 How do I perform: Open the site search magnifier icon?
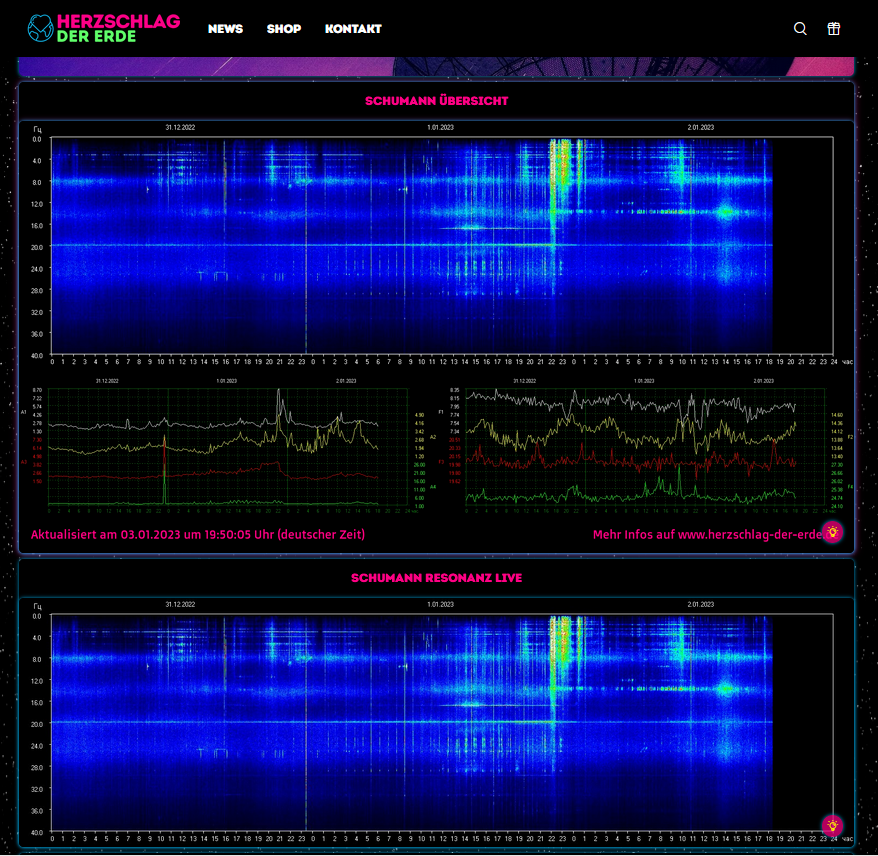(x=800, y=29)
